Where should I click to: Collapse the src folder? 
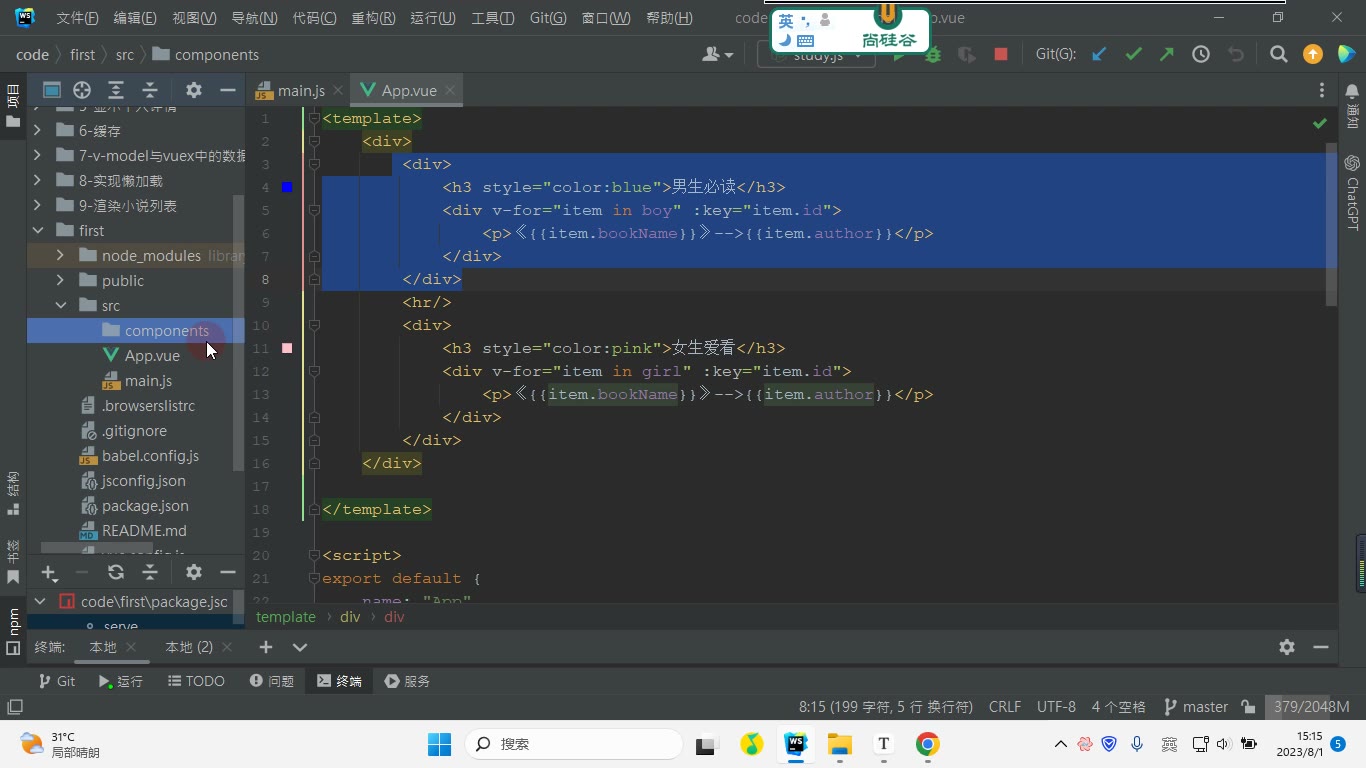[x=60, y=306]
